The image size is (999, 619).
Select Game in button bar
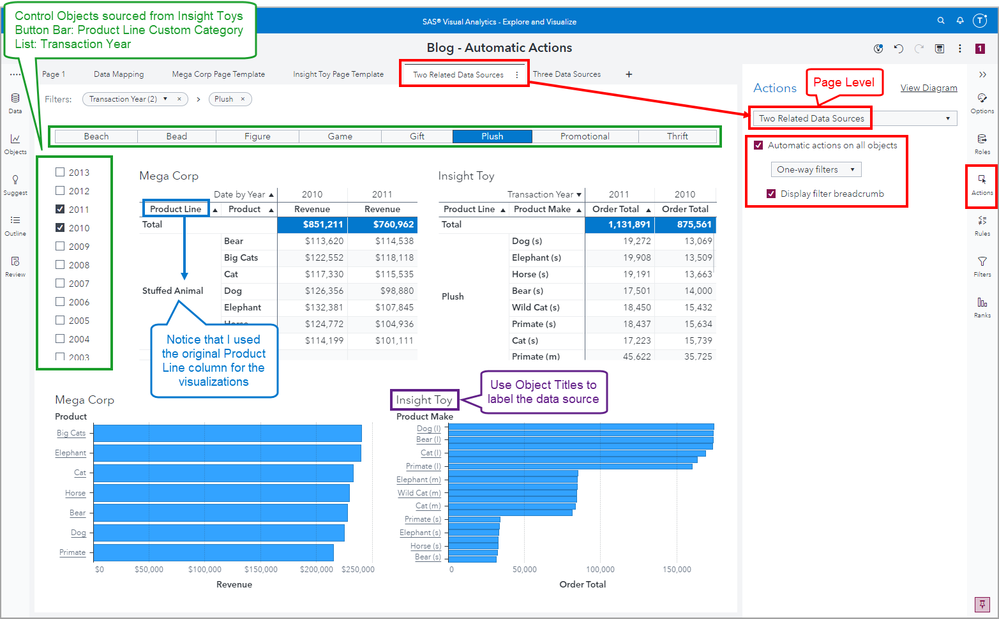point(340,136)
